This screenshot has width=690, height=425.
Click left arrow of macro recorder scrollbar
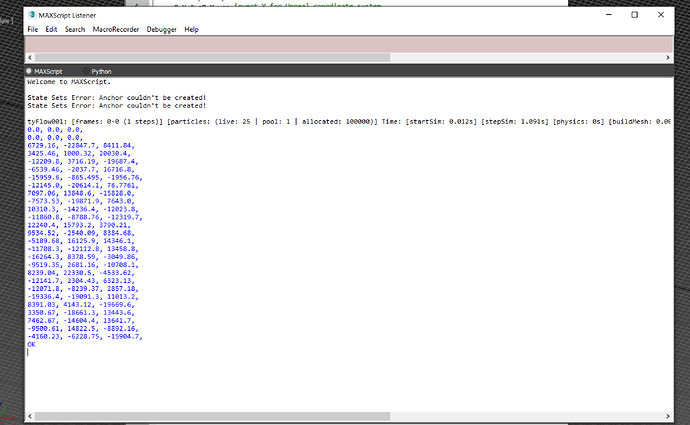point(30,58)
